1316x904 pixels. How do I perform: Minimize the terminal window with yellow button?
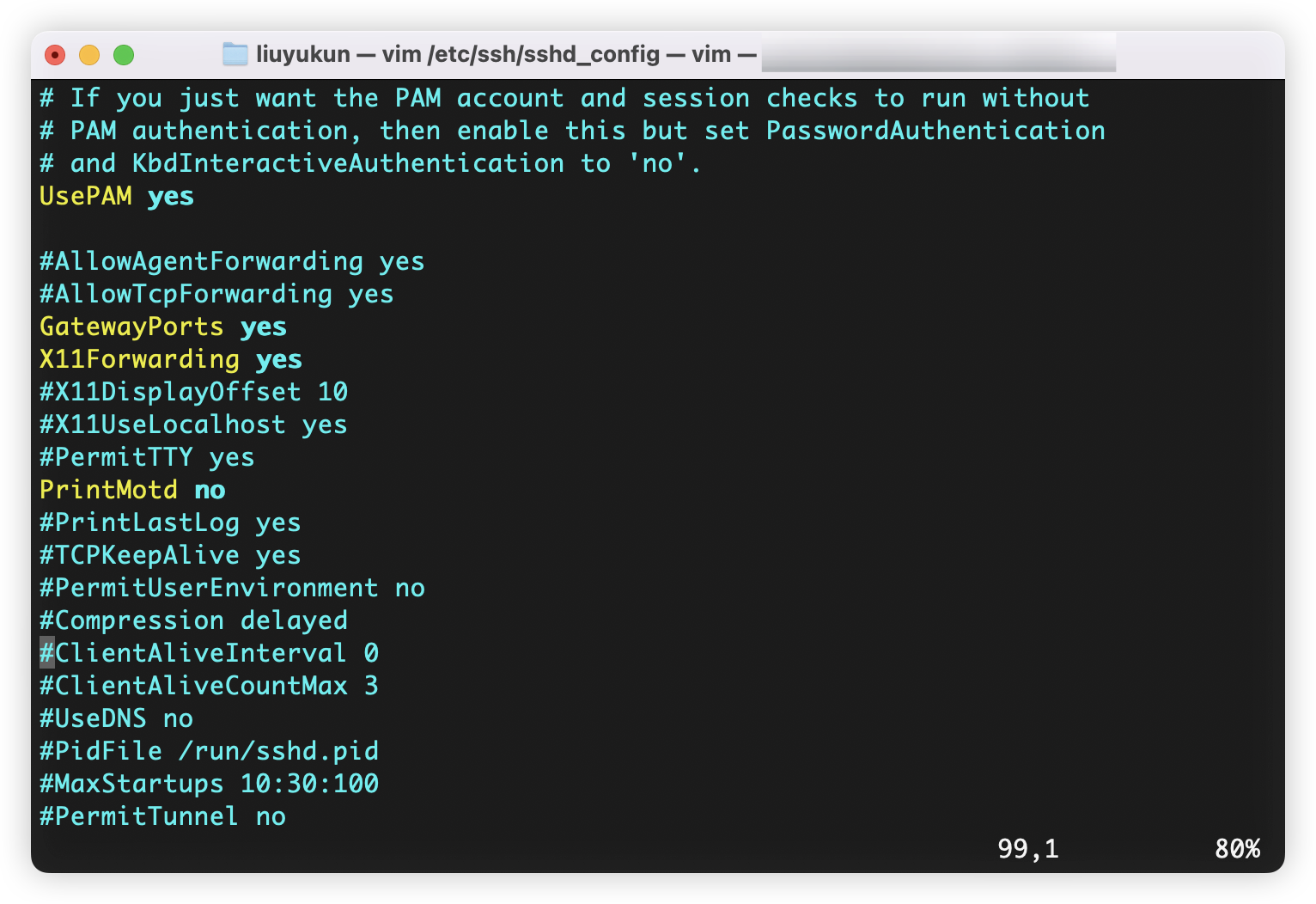click(89, 55)
